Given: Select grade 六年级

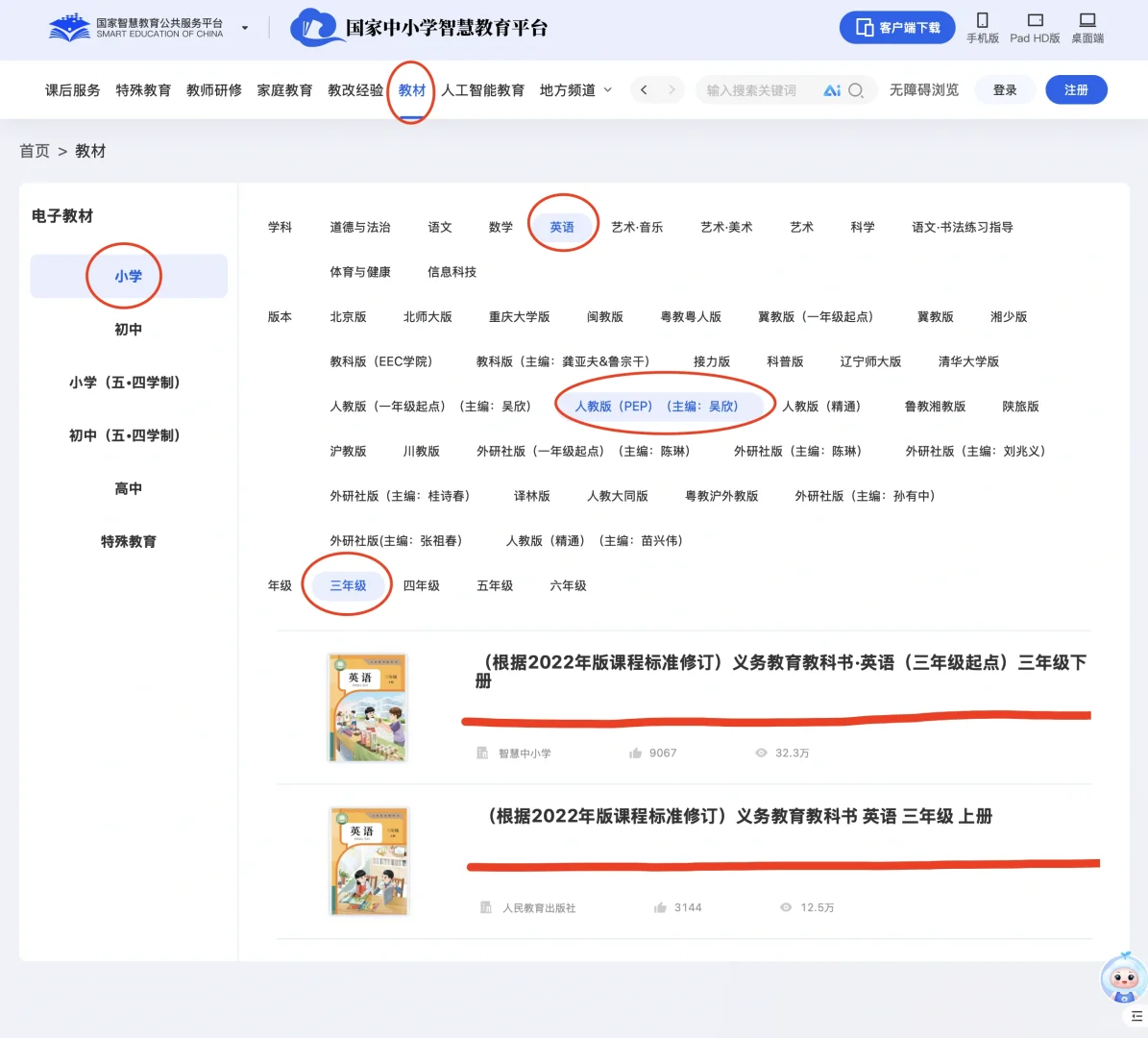Looking at the screenshot, I should click(568, 585).
